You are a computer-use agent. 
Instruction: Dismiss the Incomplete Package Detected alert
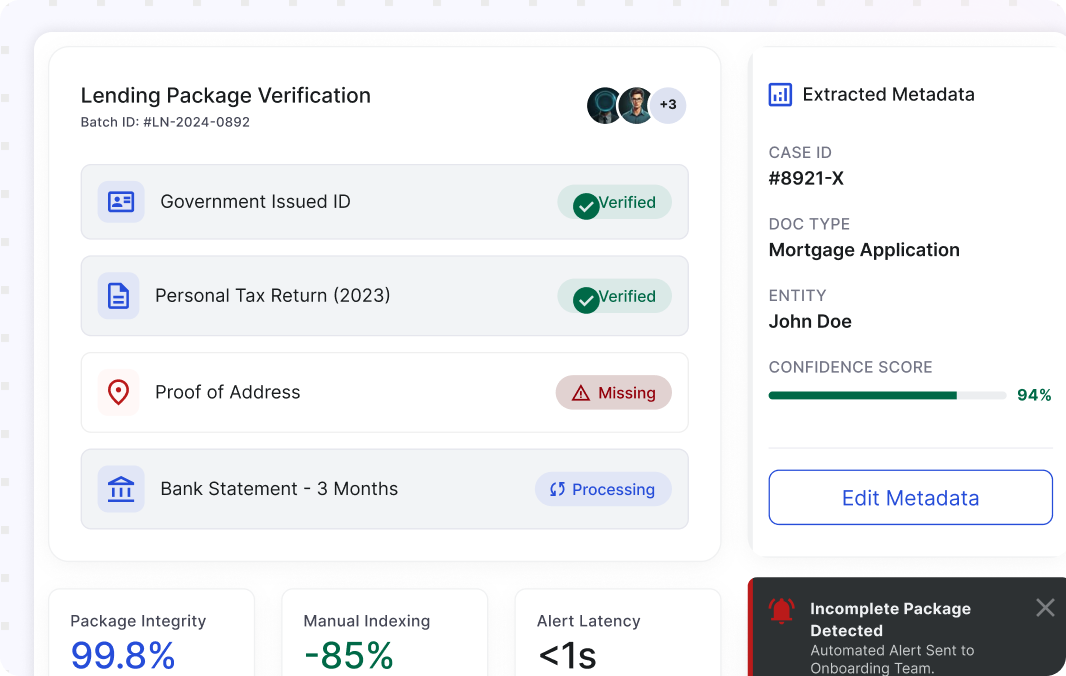click(x=1046, y=607)
